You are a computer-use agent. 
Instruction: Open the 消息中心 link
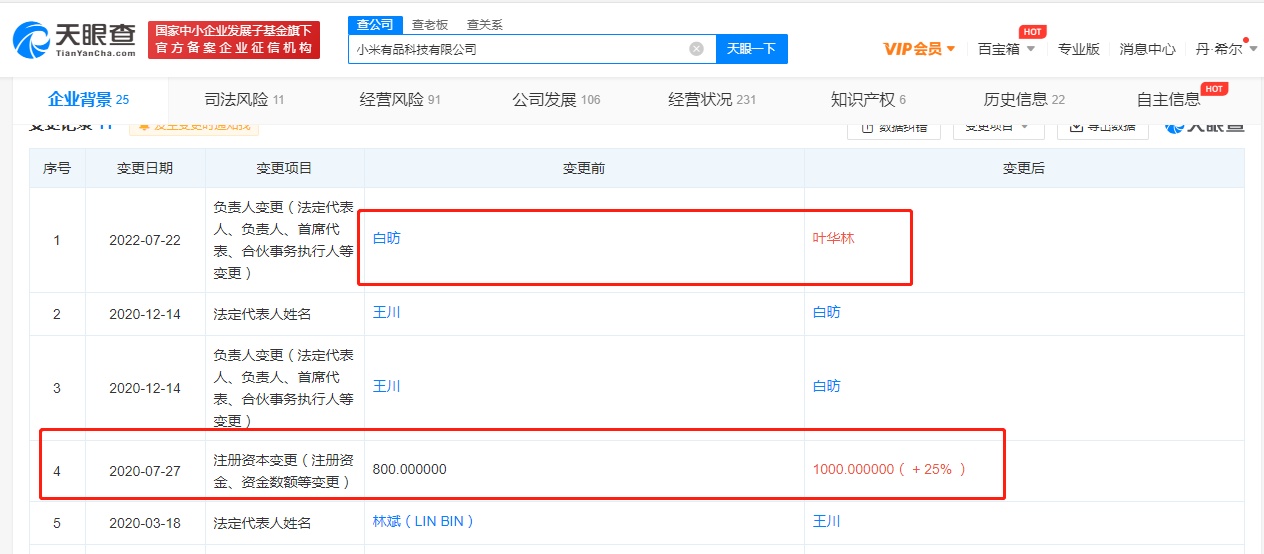[1147, 48]
